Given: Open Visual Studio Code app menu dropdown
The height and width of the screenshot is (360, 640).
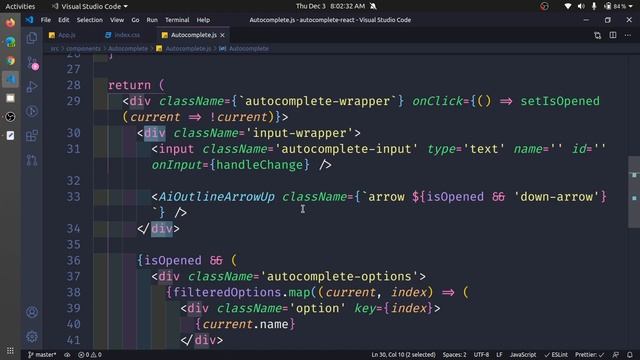Looking at the screenshot, I should 89,6.
